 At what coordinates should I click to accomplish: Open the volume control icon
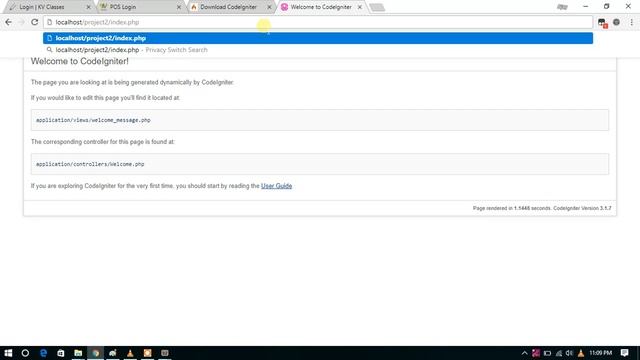pyautogui.click(x=569, y=353)
